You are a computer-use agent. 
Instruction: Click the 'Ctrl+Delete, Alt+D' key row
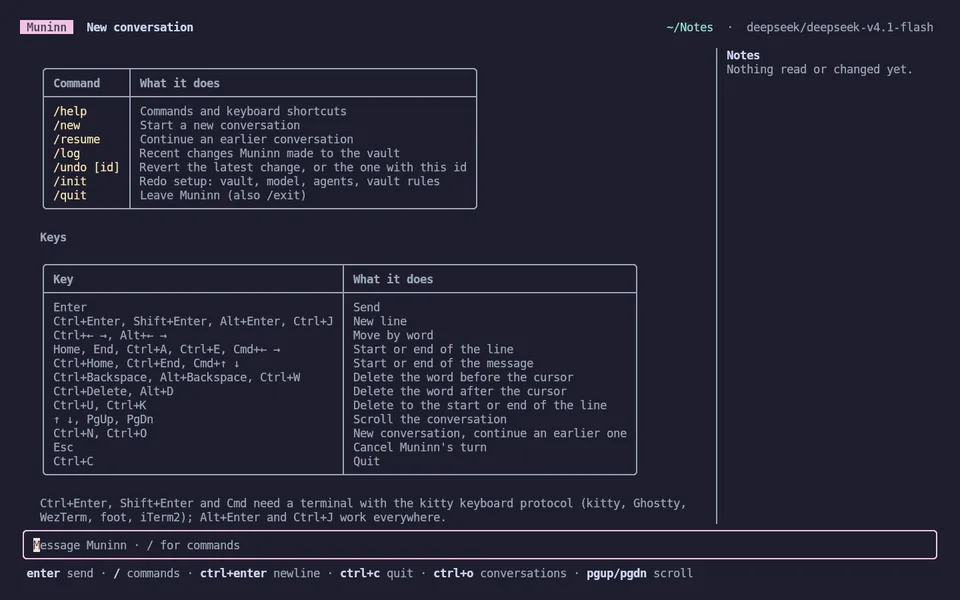tap(113, 391)
